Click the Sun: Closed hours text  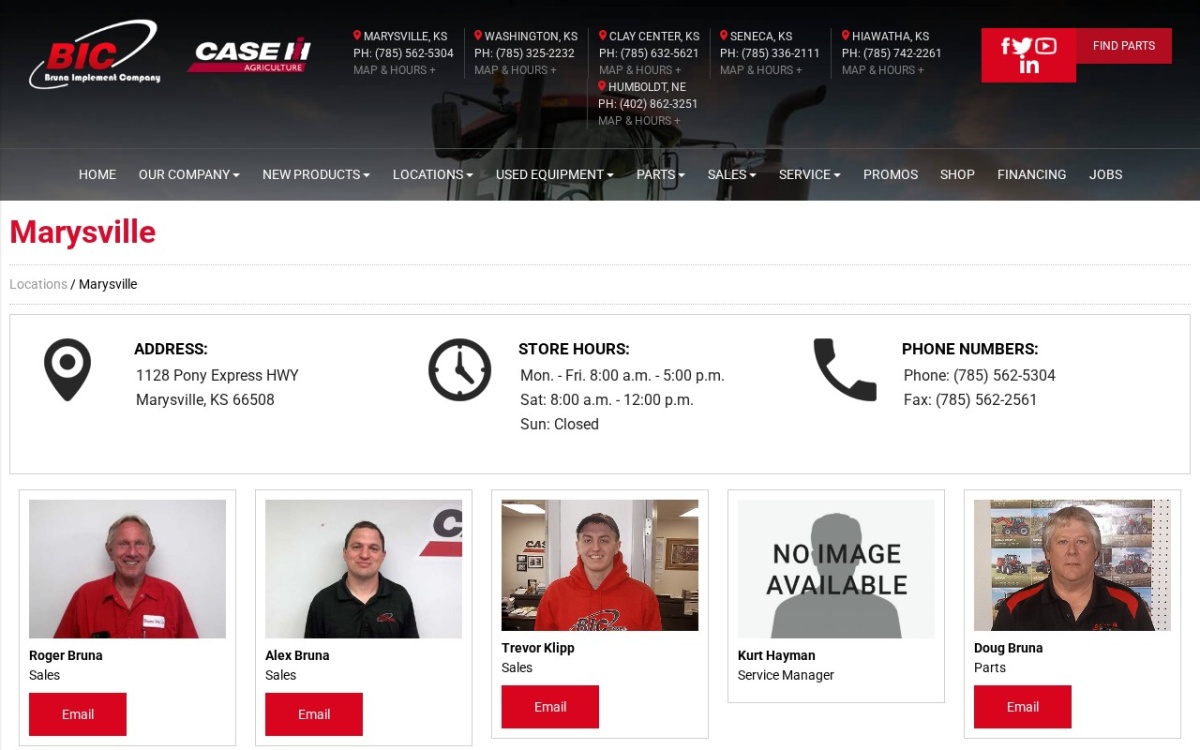[x=559, y=424]
